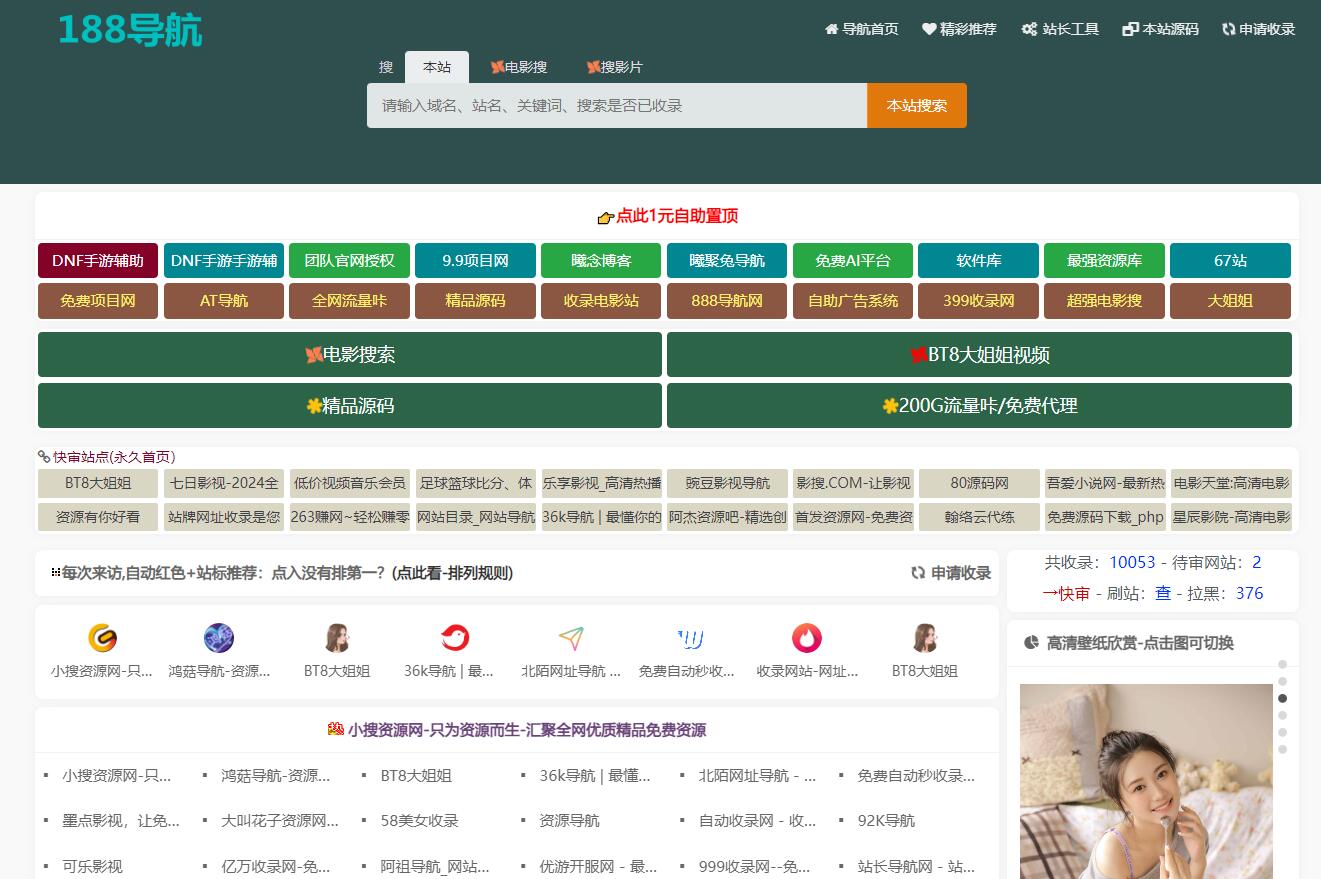Click the 鸿菇导航 purple site icon
1321x879 pixels.
pos(219,638)
